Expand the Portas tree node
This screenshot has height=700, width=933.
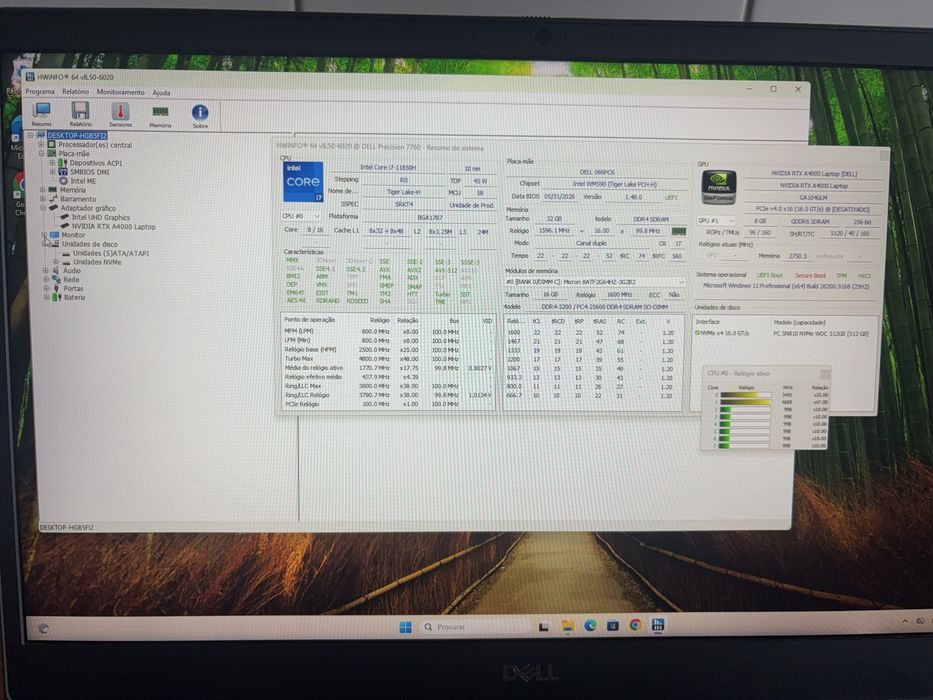(46, 289)
